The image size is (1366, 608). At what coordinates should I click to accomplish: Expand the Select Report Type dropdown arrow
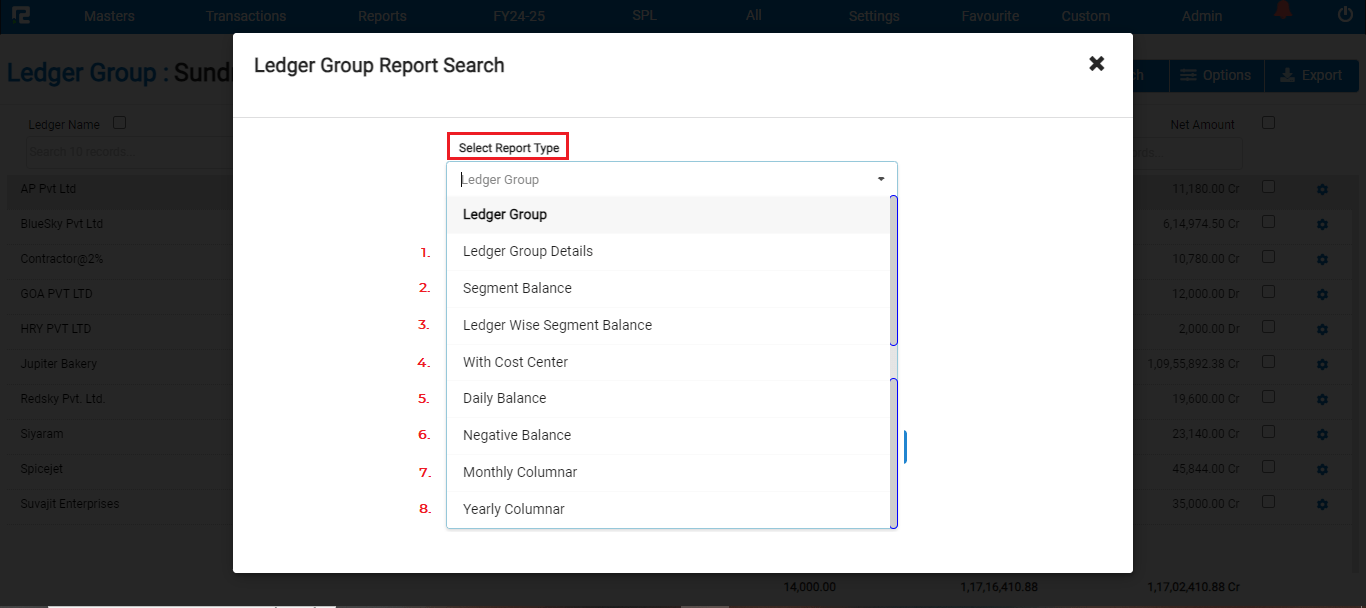click(881, 179)
